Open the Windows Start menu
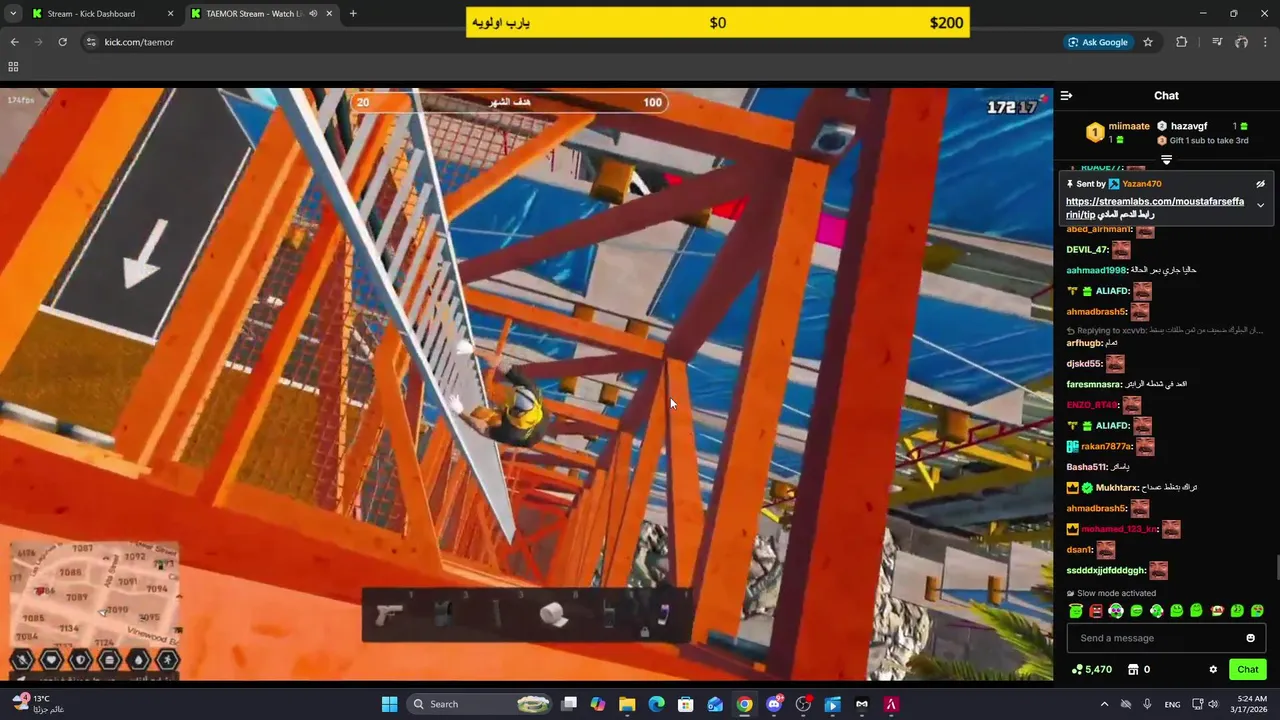Screen dimensions: 1280x720 (389, 704)
